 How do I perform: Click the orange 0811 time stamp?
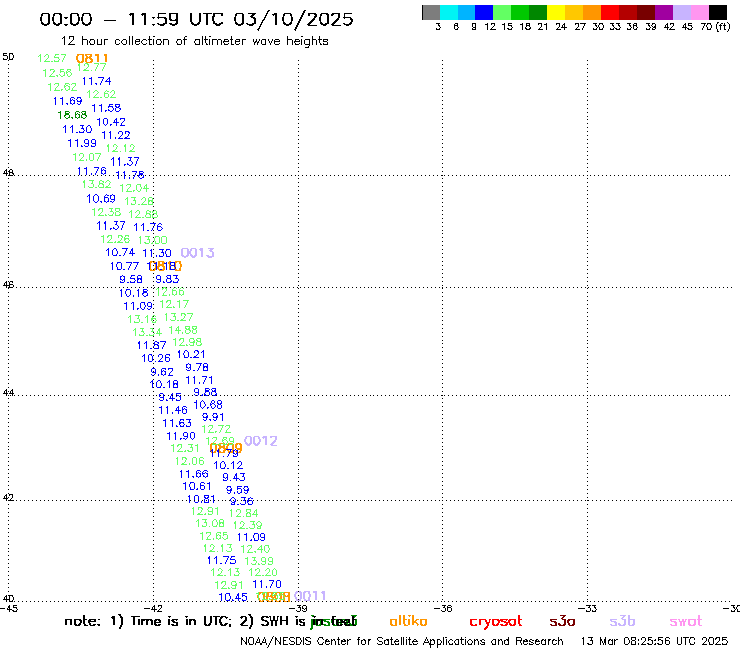click(x=92, y=58)
